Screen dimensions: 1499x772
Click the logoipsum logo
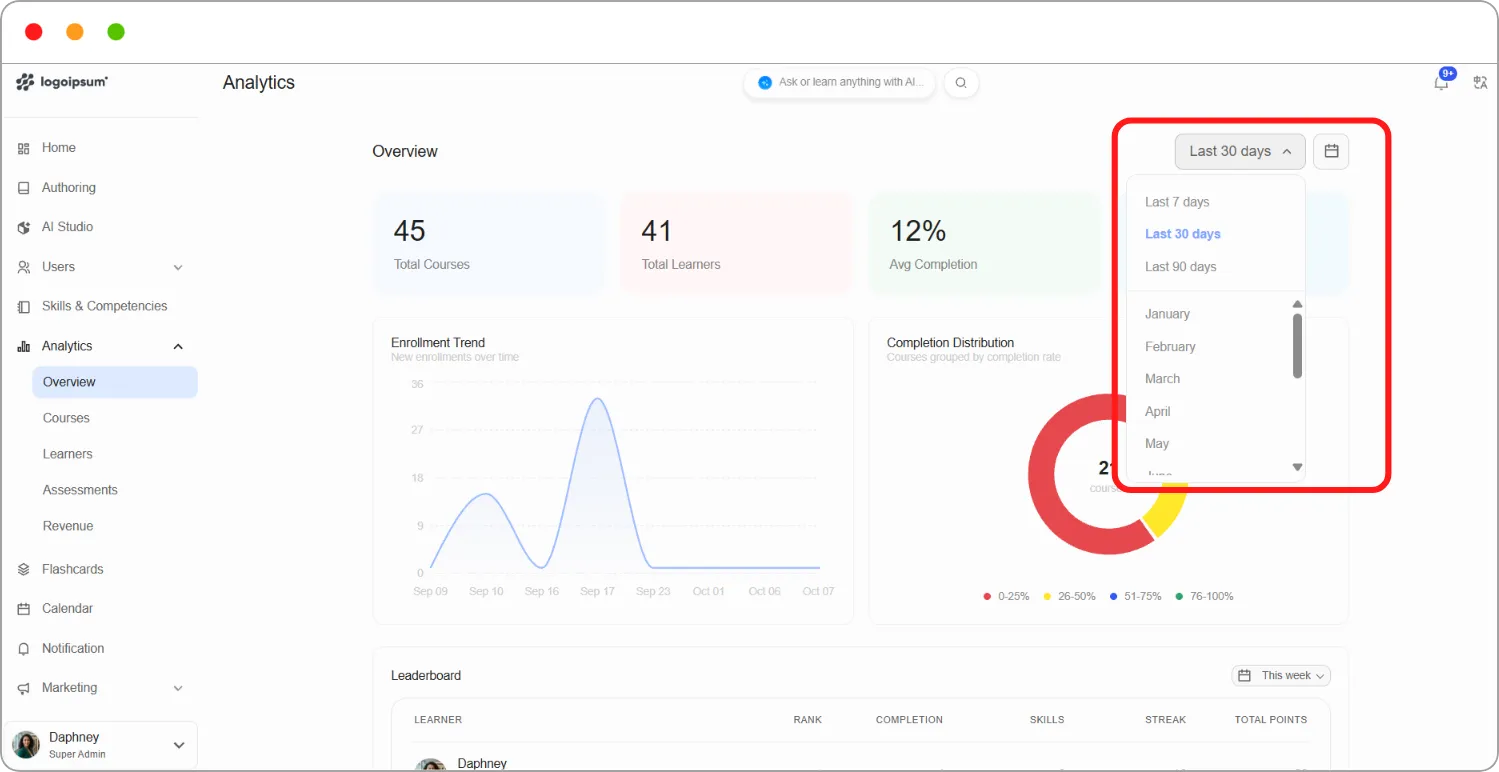[x=62, y=82]
